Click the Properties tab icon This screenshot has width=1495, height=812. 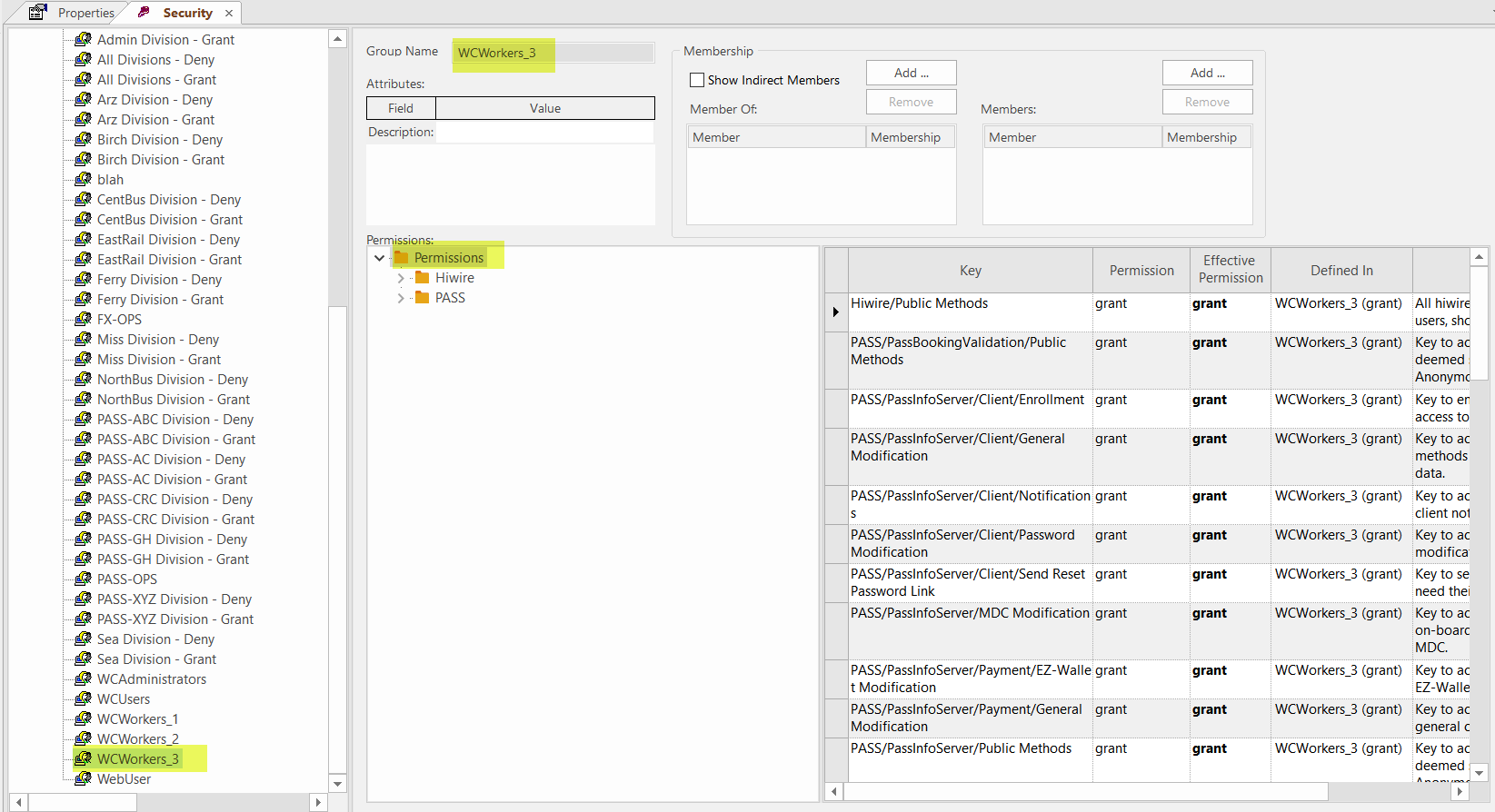click(x=37, y=13)
